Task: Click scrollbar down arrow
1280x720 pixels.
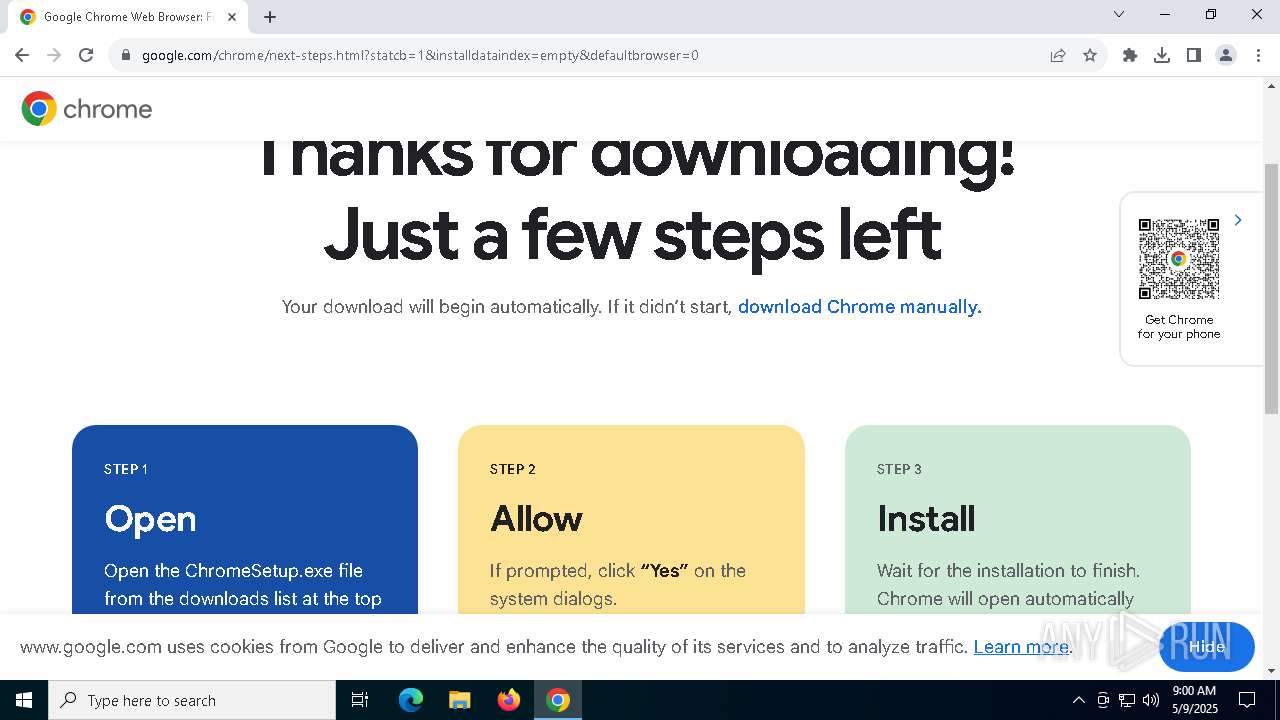Action: point(1272,671)
